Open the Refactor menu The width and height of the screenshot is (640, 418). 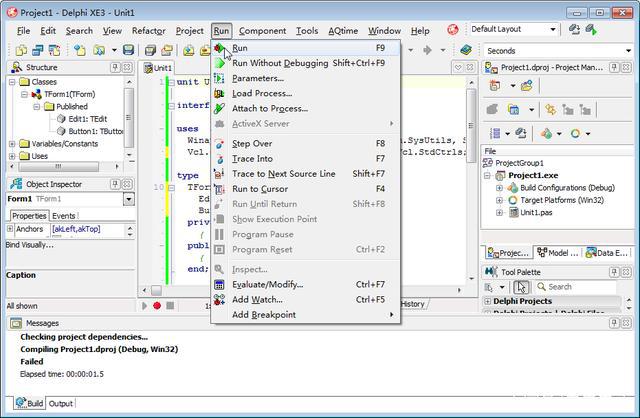pyautogui.click(x=149, y=31)
